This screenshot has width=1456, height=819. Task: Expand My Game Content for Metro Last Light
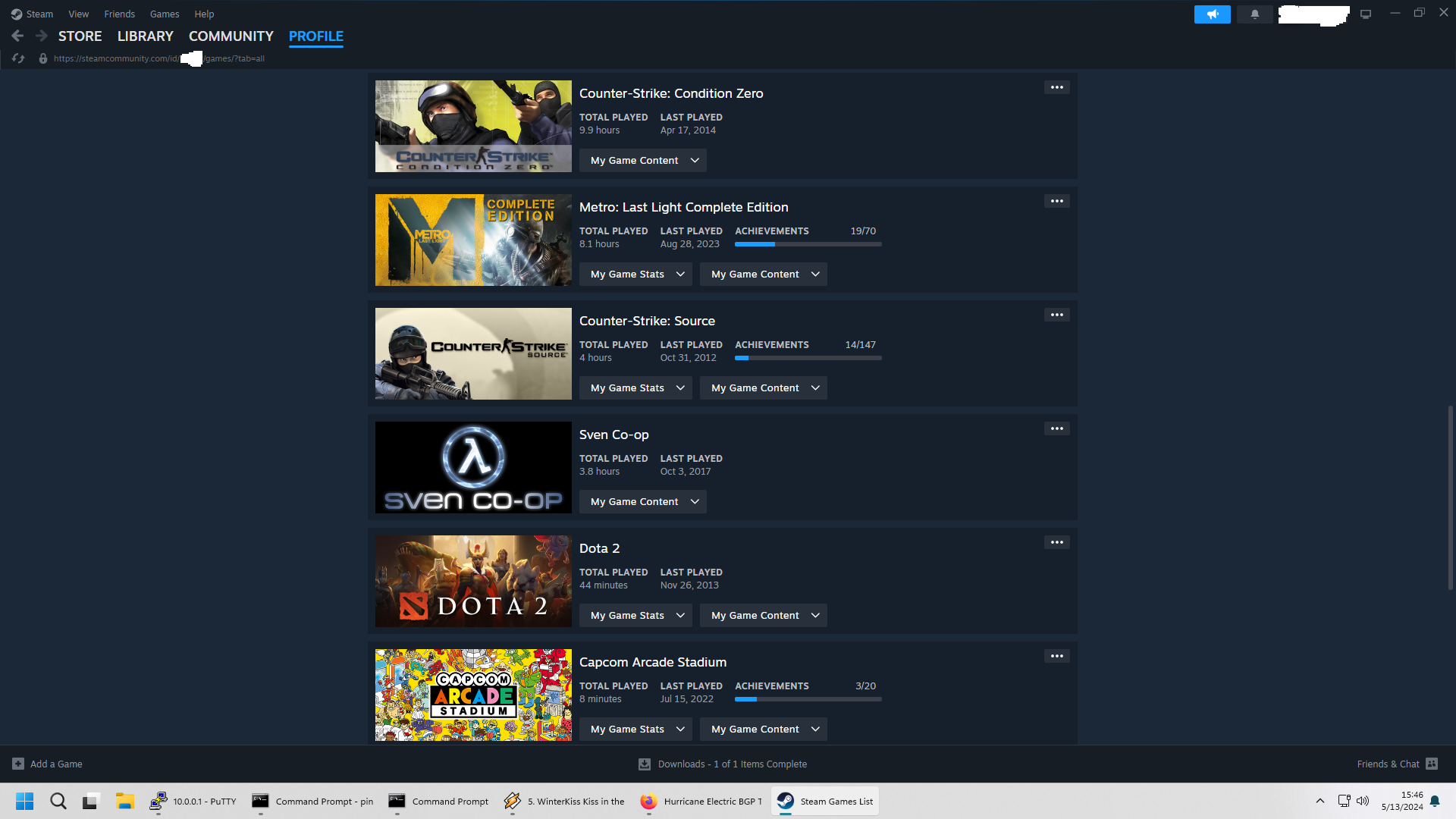(764, 274)
